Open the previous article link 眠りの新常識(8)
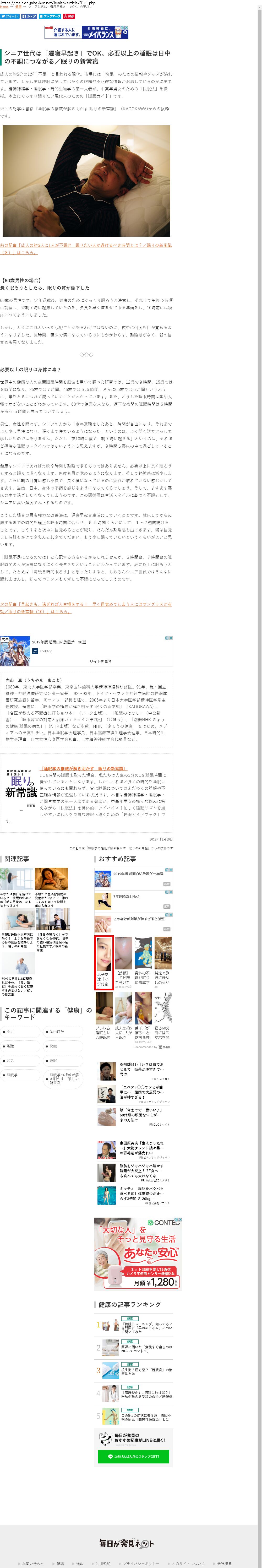262x1568 pixels. (x=86, y=248)
